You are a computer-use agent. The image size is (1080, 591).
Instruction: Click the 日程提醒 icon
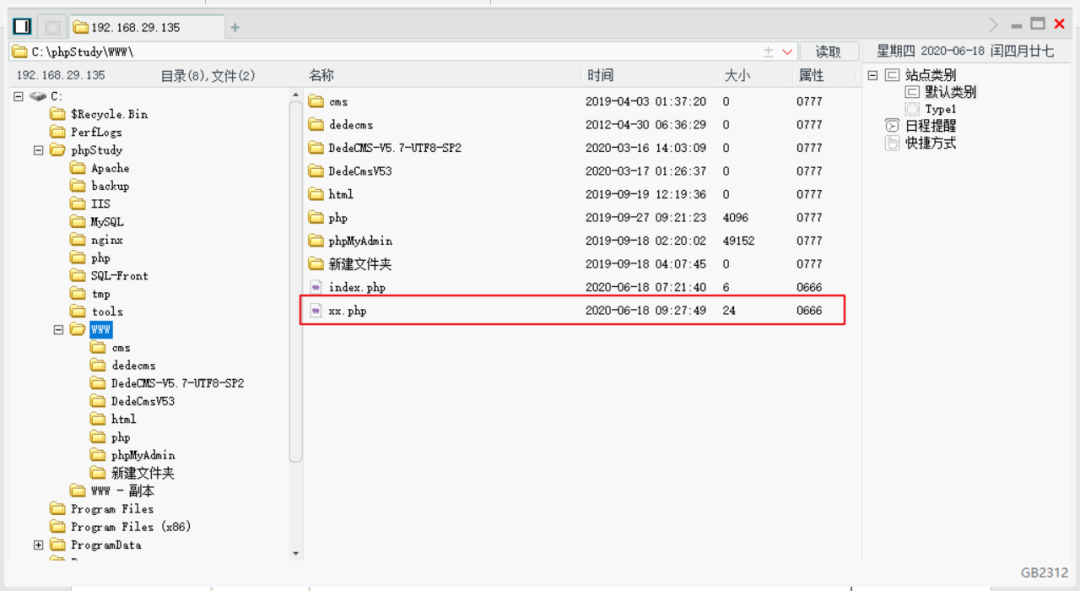(892, 125)
